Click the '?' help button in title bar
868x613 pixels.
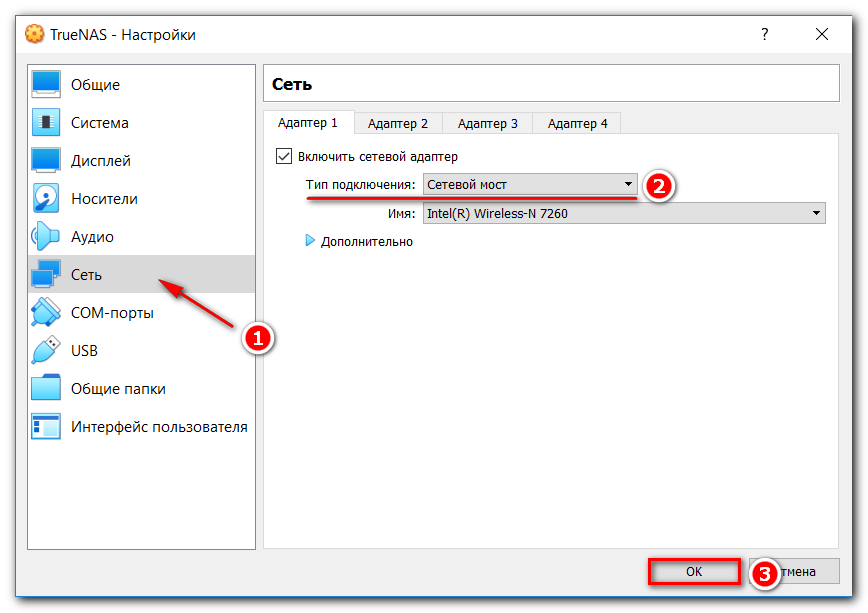765,34
